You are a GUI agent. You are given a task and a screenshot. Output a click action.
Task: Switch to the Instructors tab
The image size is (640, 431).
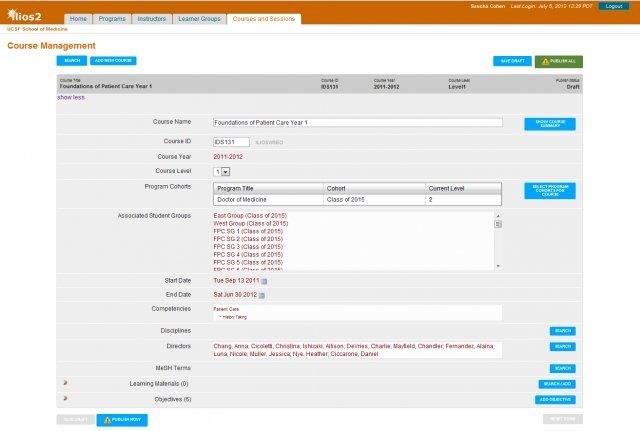point(151,19)
